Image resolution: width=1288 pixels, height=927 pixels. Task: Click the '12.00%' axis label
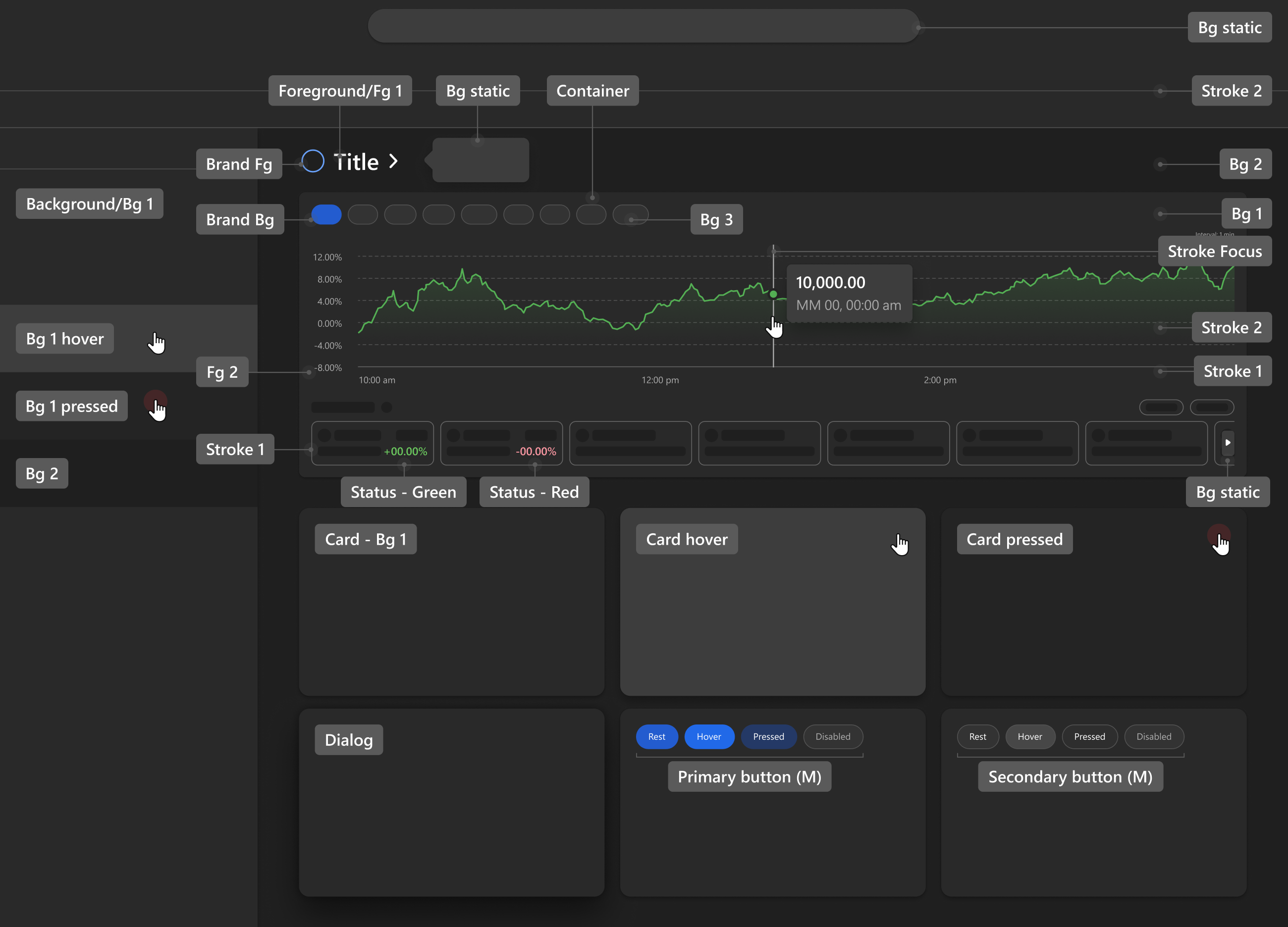pyautogui.click(x=327, y=257)
